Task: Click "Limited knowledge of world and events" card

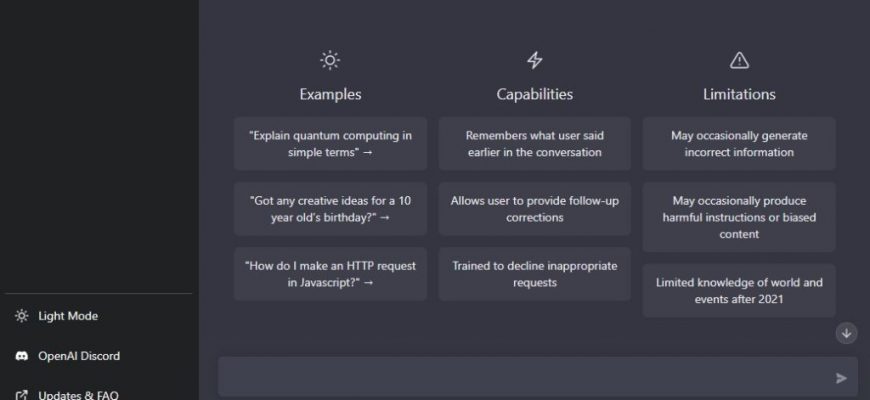Action: (x=739, y=291)
